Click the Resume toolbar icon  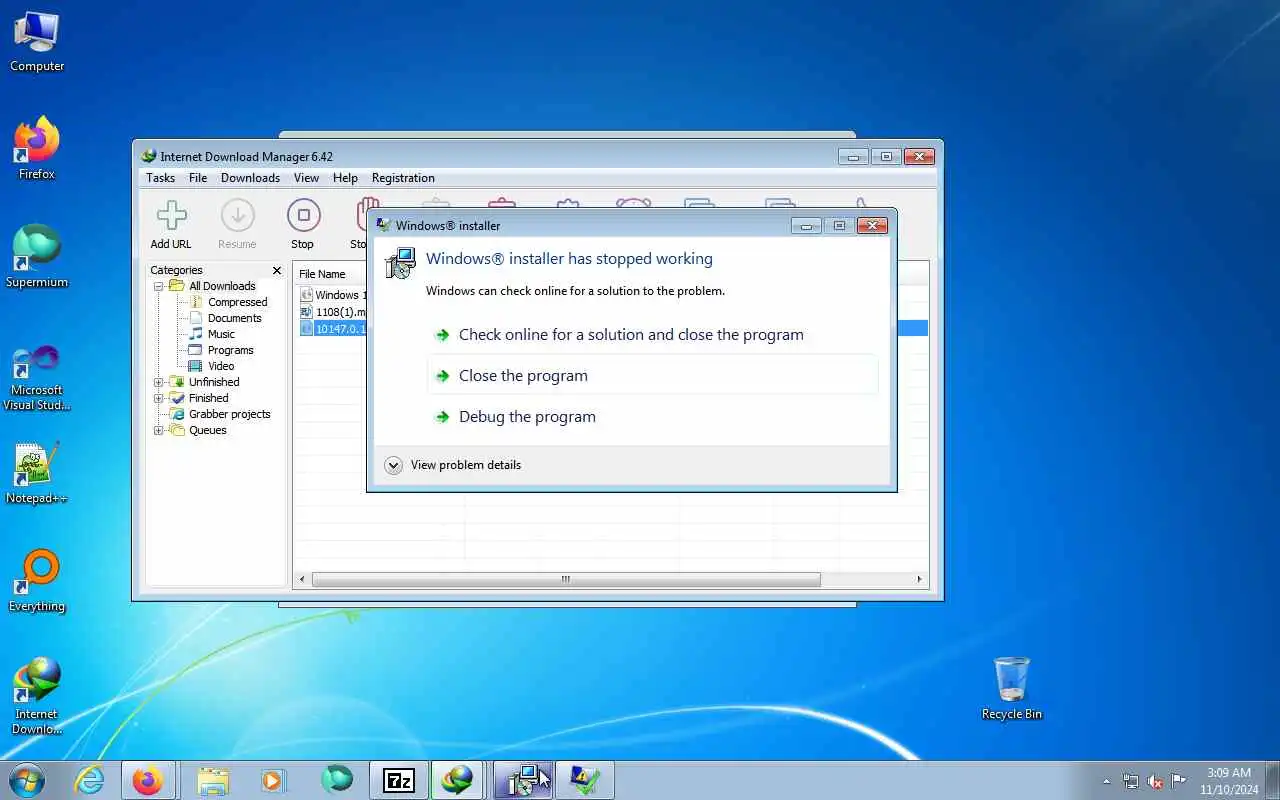pyautogui.click(x=238, y=224)
